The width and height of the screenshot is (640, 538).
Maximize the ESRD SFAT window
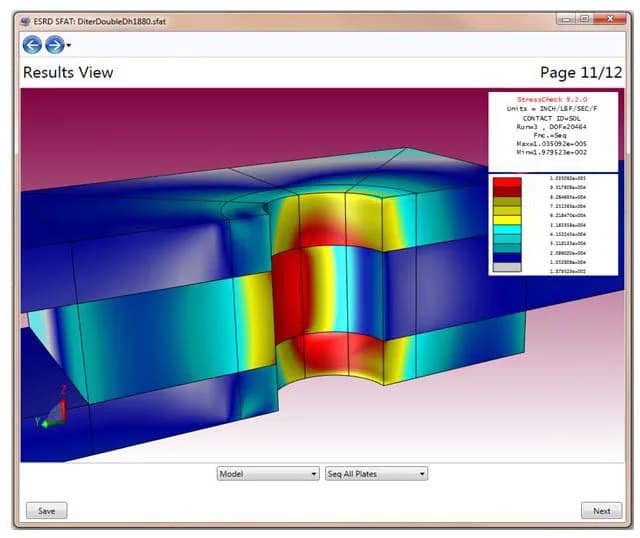click(584, 18)
